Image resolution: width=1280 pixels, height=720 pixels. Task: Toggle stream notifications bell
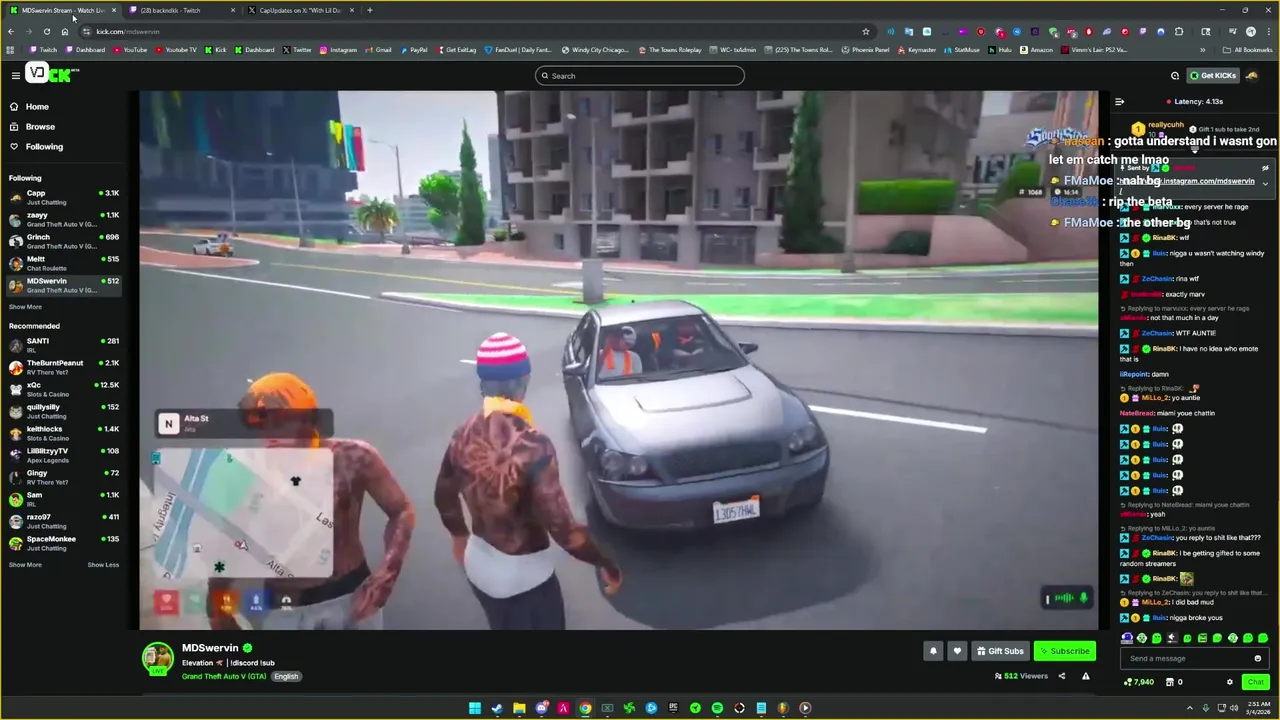click(933, 651)
